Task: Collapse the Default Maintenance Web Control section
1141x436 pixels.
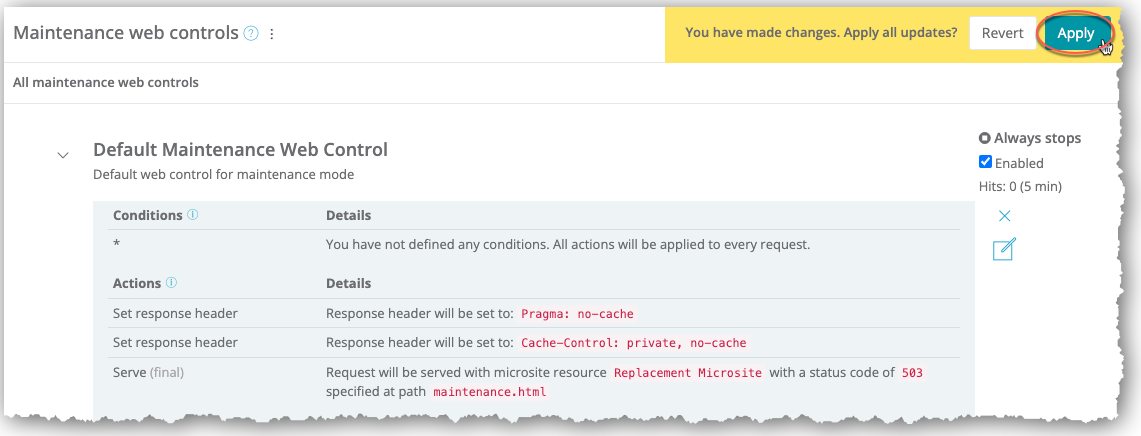Action: [63, 156]
